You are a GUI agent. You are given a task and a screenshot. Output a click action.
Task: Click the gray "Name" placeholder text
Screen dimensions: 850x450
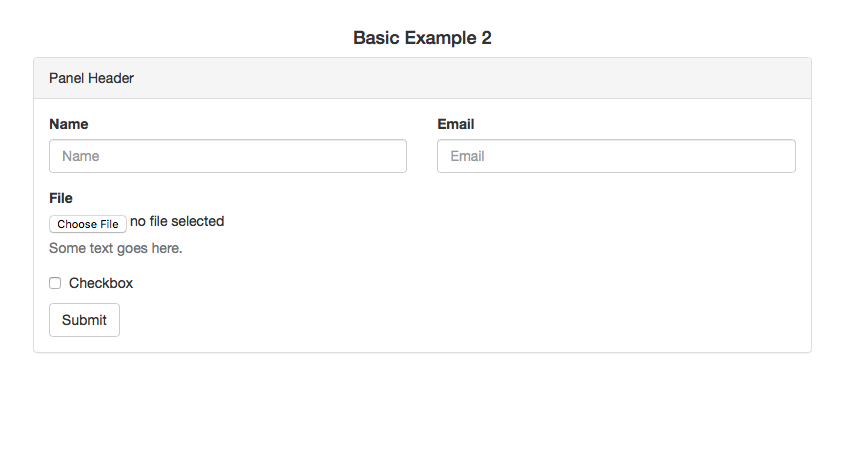(x=80, y=156)
